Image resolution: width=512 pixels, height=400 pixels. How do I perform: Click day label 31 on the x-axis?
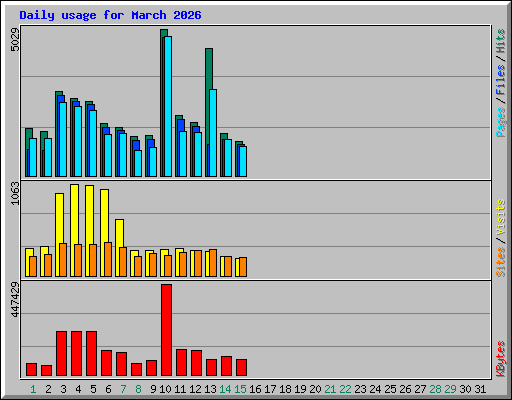[x=480, y=389]
